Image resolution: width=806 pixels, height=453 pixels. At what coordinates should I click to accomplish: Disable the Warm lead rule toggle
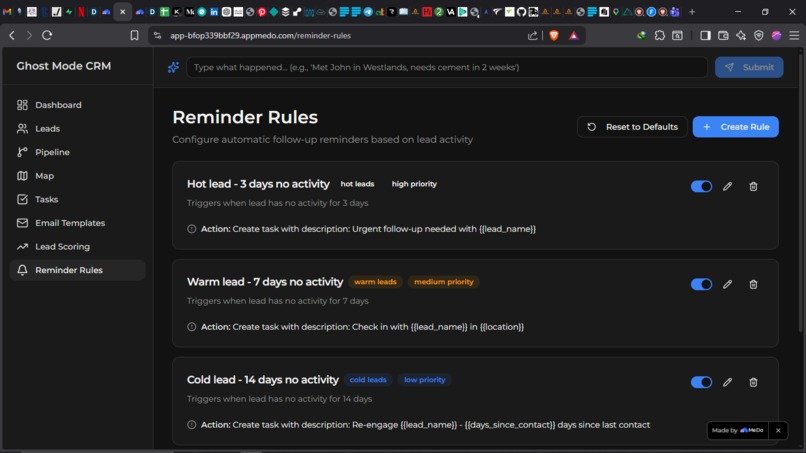(701, 284)
